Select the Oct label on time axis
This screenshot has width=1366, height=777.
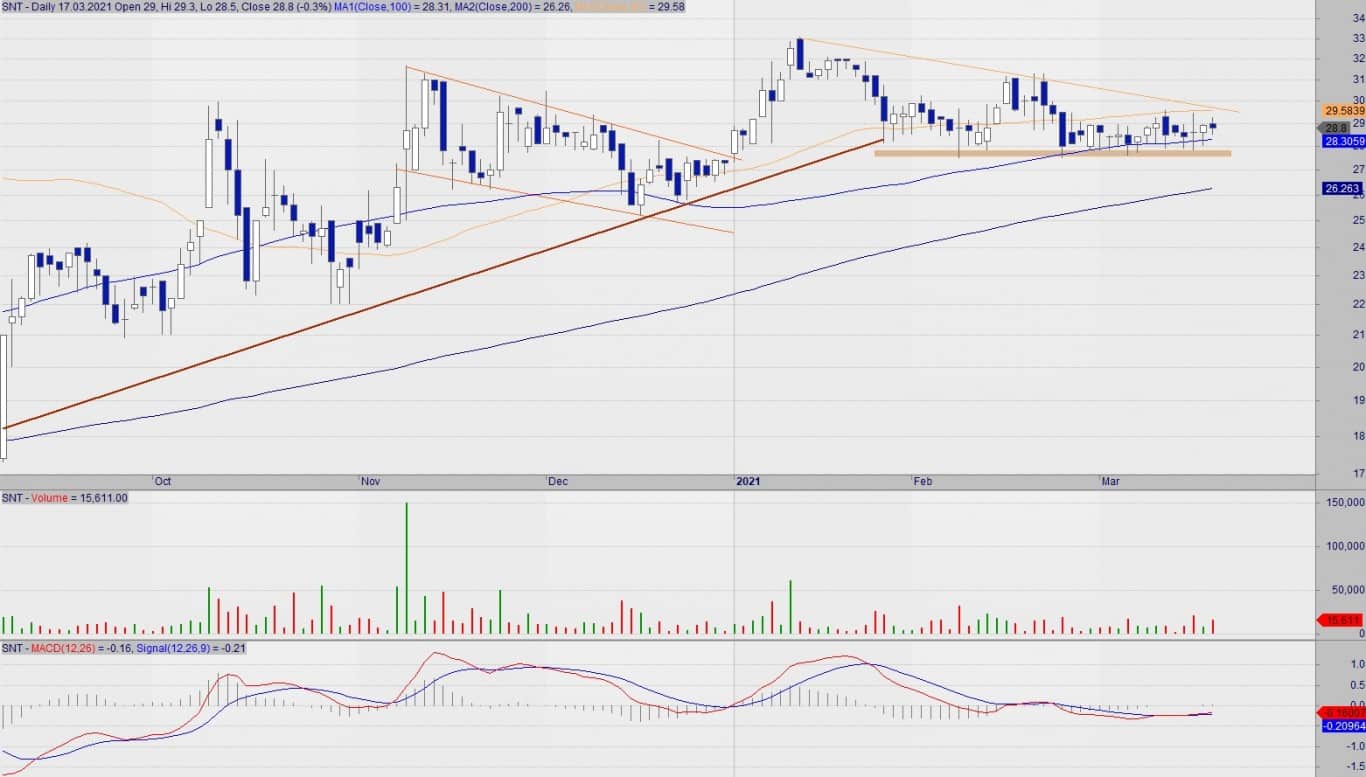162,482
